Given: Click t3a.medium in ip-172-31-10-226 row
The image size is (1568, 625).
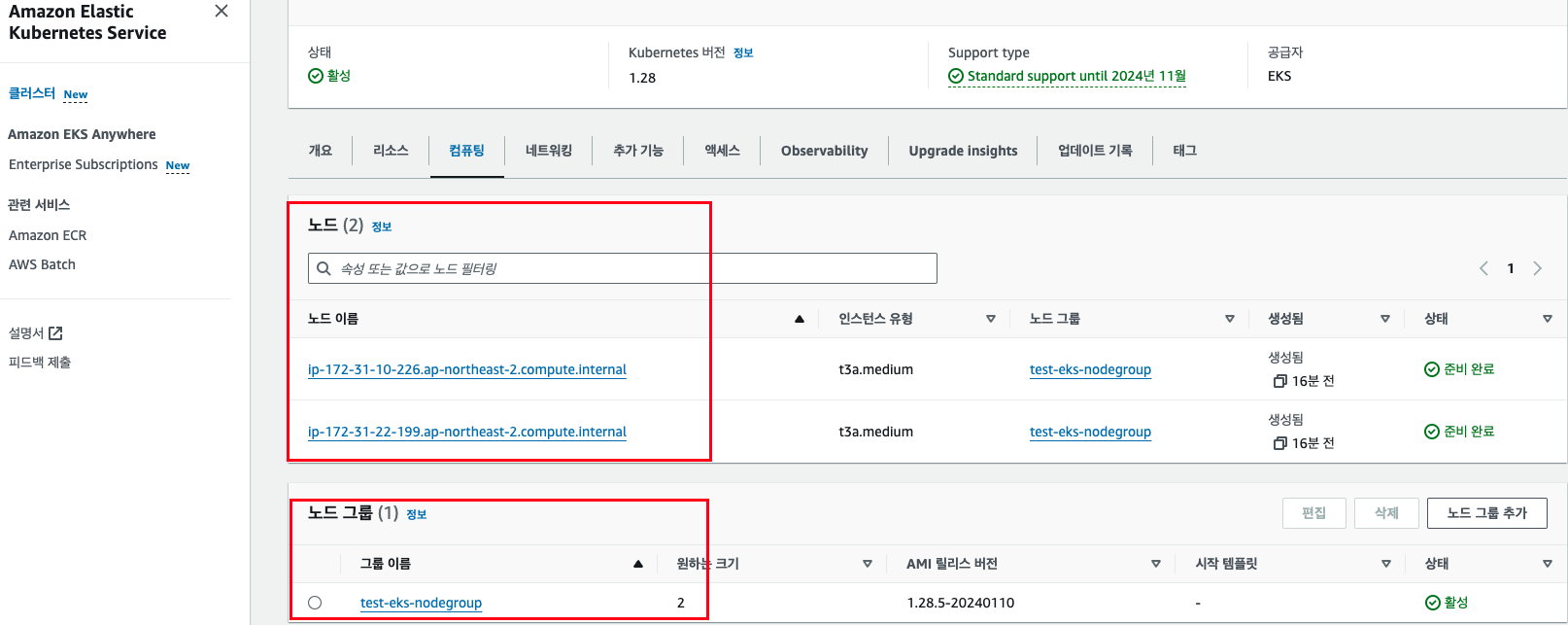Looking at the screenshot, I should (876, 369).
